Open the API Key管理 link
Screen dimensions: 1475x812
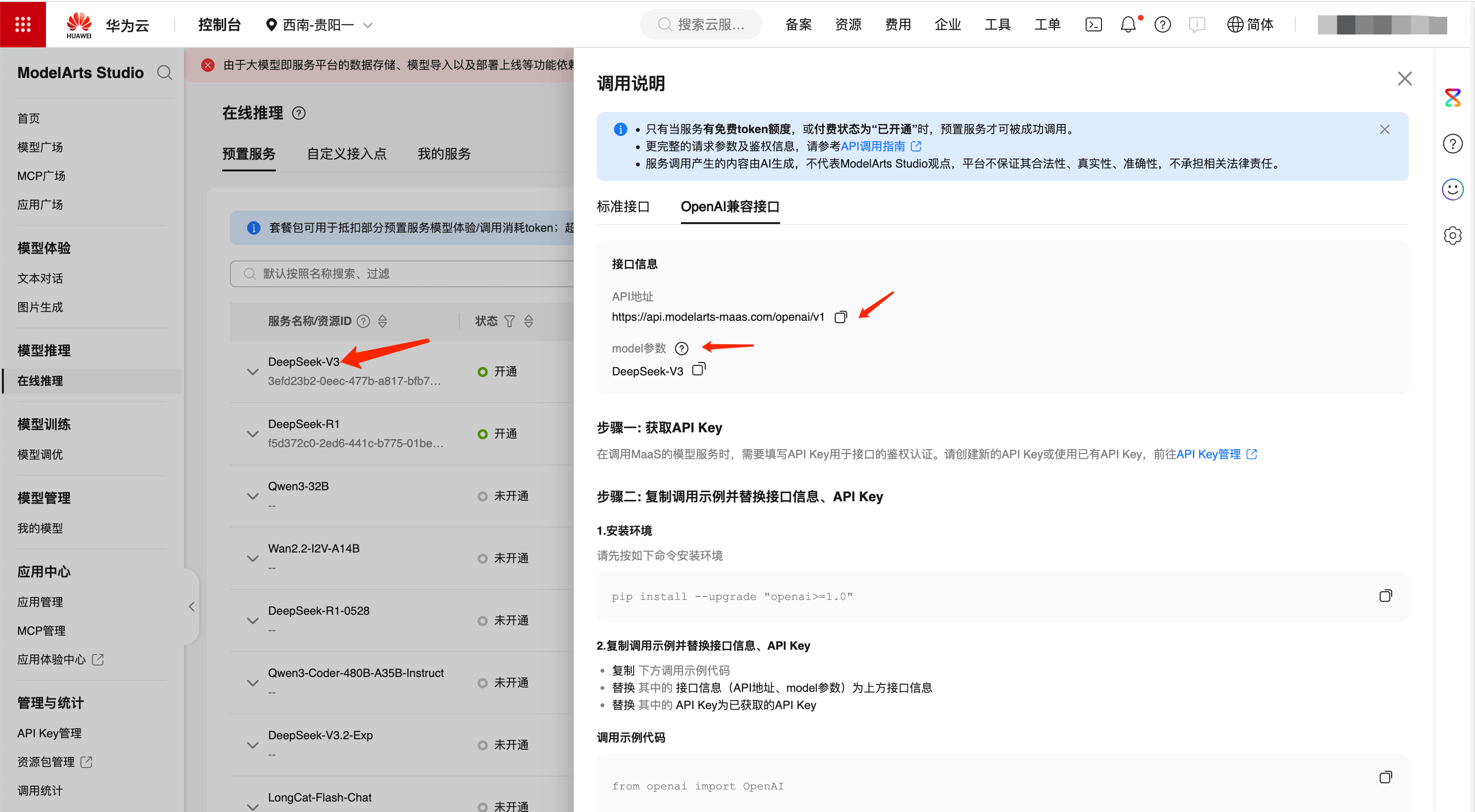pos(1208,454)
